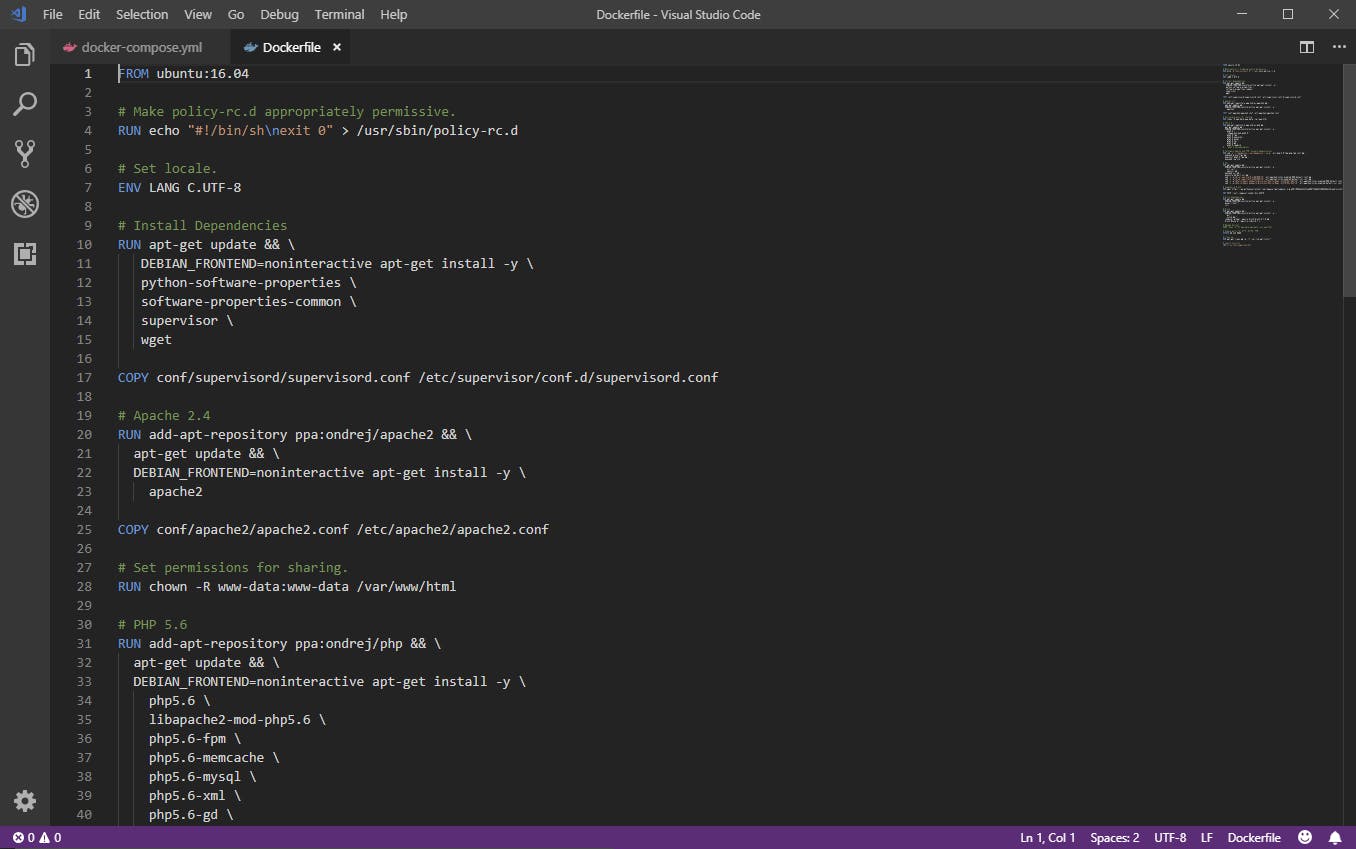Open the File menu

click(53, 14)
